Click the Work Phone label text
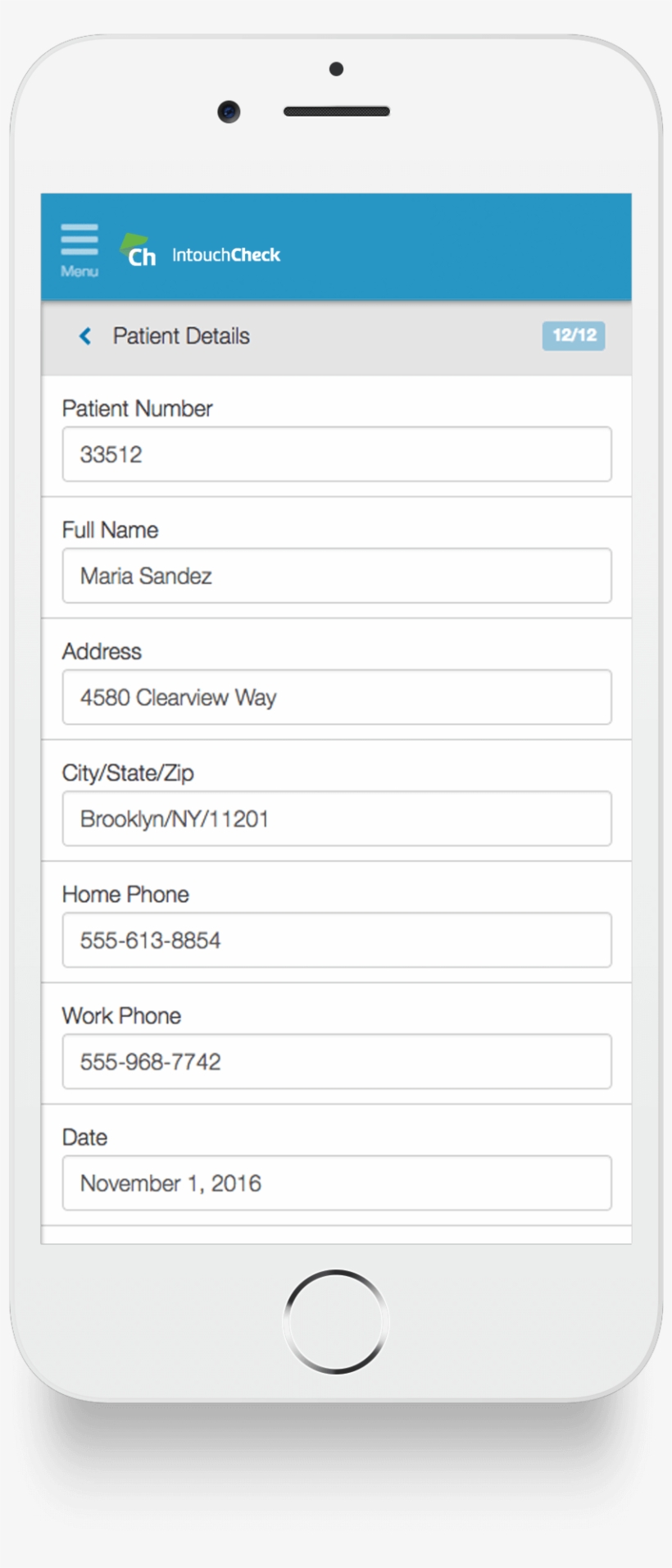The height and width of the screenshot is (1568, 672). [121, 1015]
